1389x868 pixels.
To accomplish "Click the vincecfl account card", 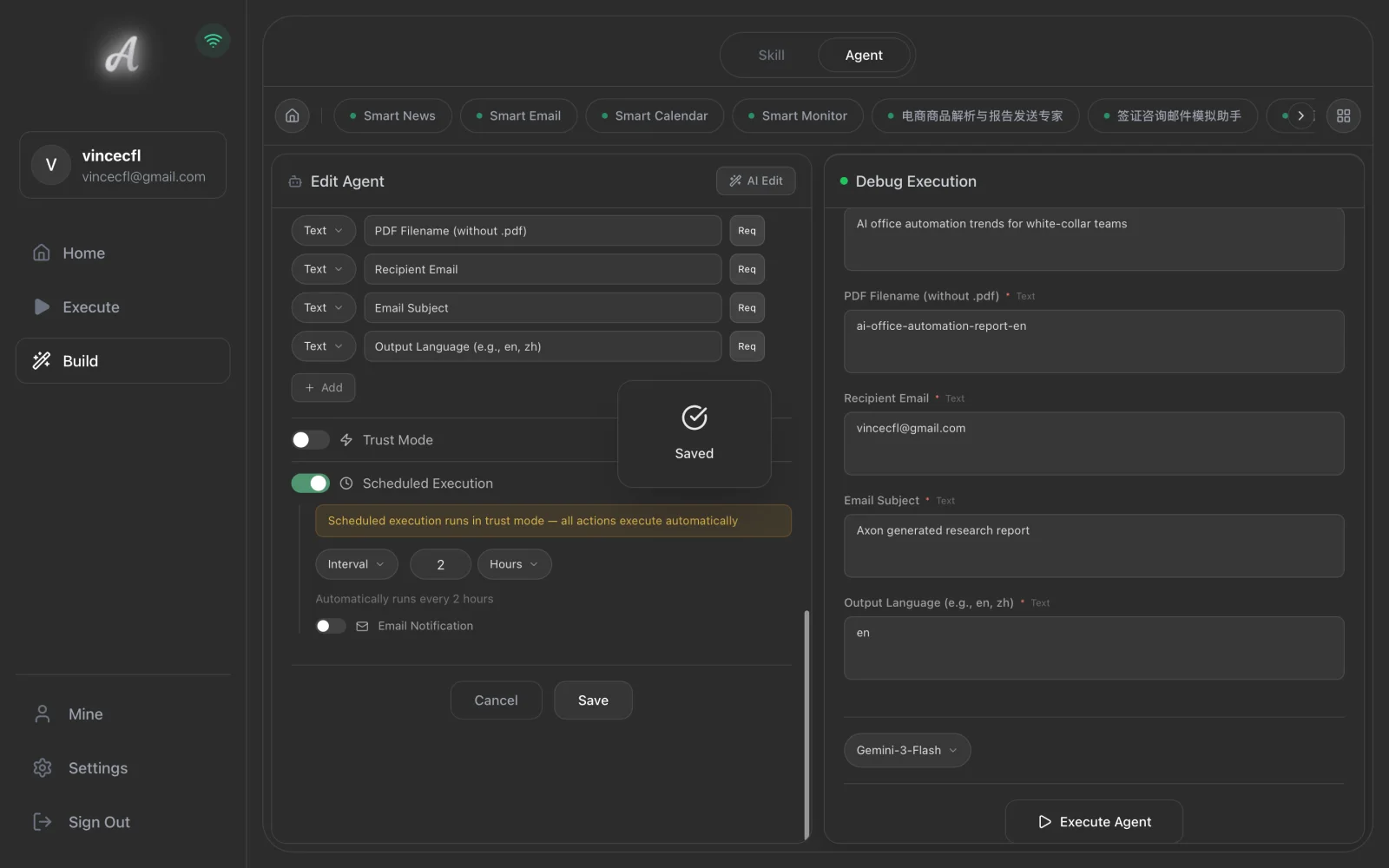I will pos(122,165).
